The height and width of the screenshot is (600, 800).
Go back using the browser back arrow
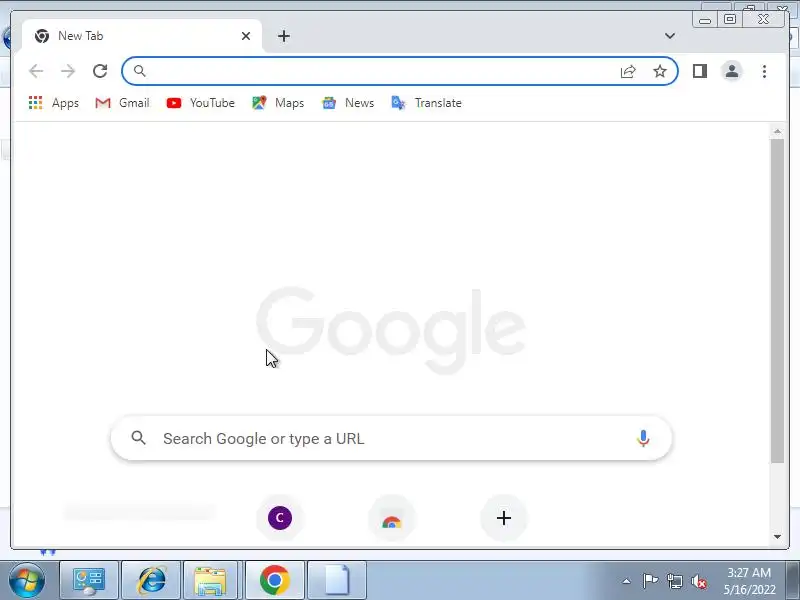pyautogui.click(x=36, y=71)
